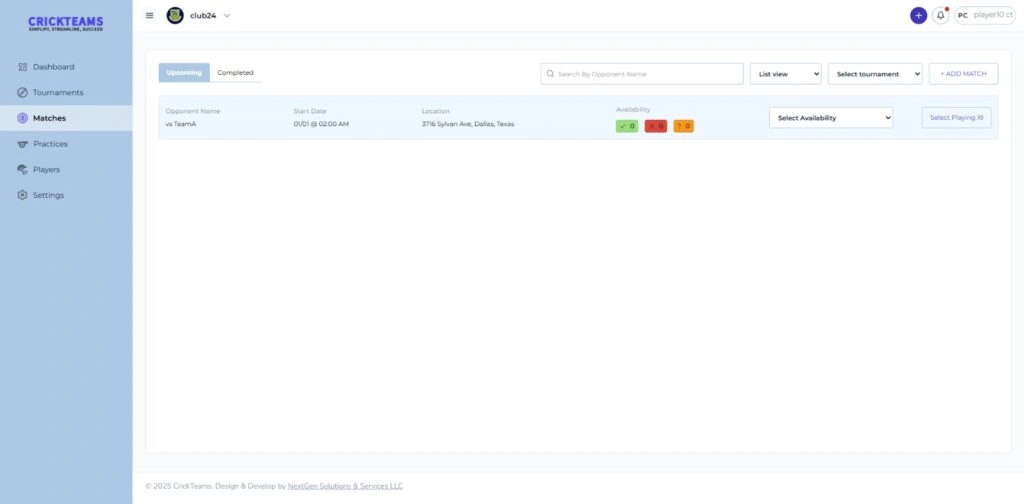
Task: Click the orange maybe count badge
Action: click(683, 126)
